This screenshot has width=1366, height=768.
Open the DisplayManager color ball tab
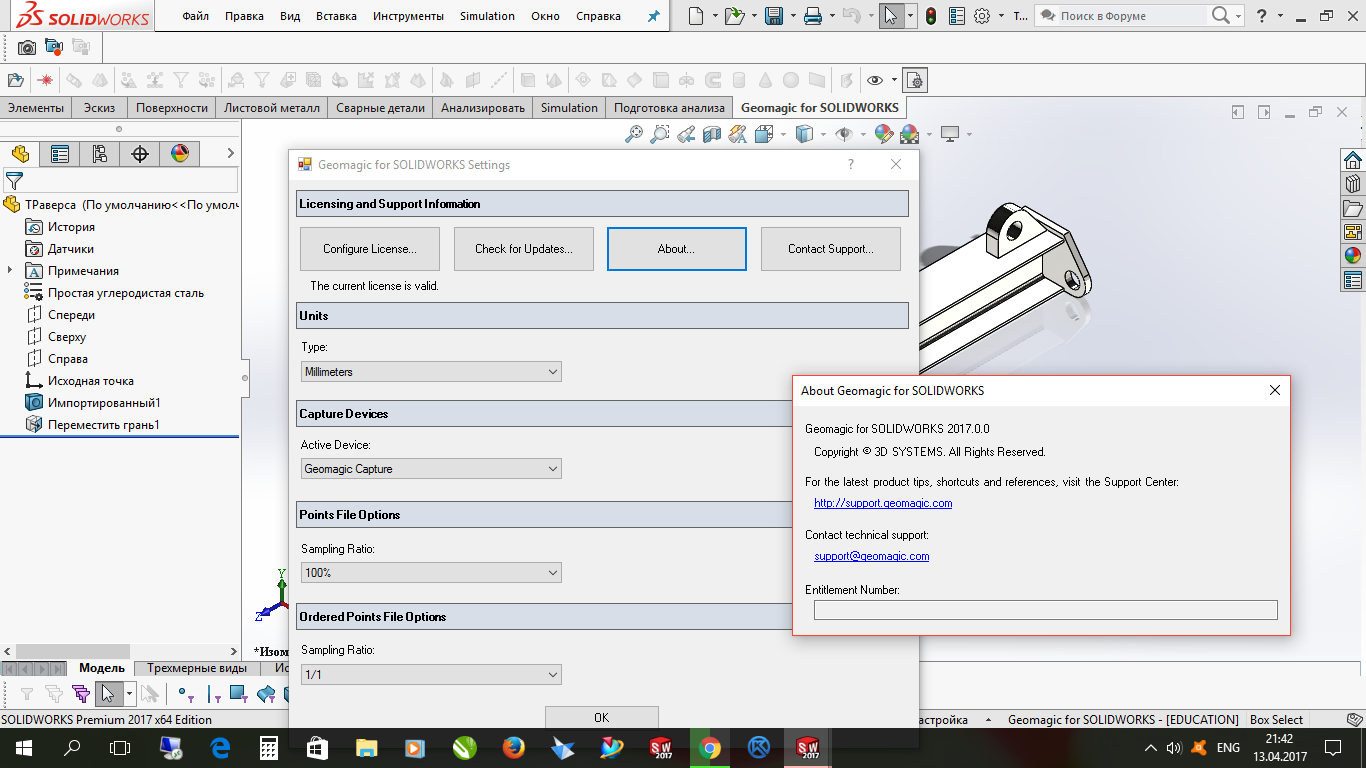[x=180, y=153]
